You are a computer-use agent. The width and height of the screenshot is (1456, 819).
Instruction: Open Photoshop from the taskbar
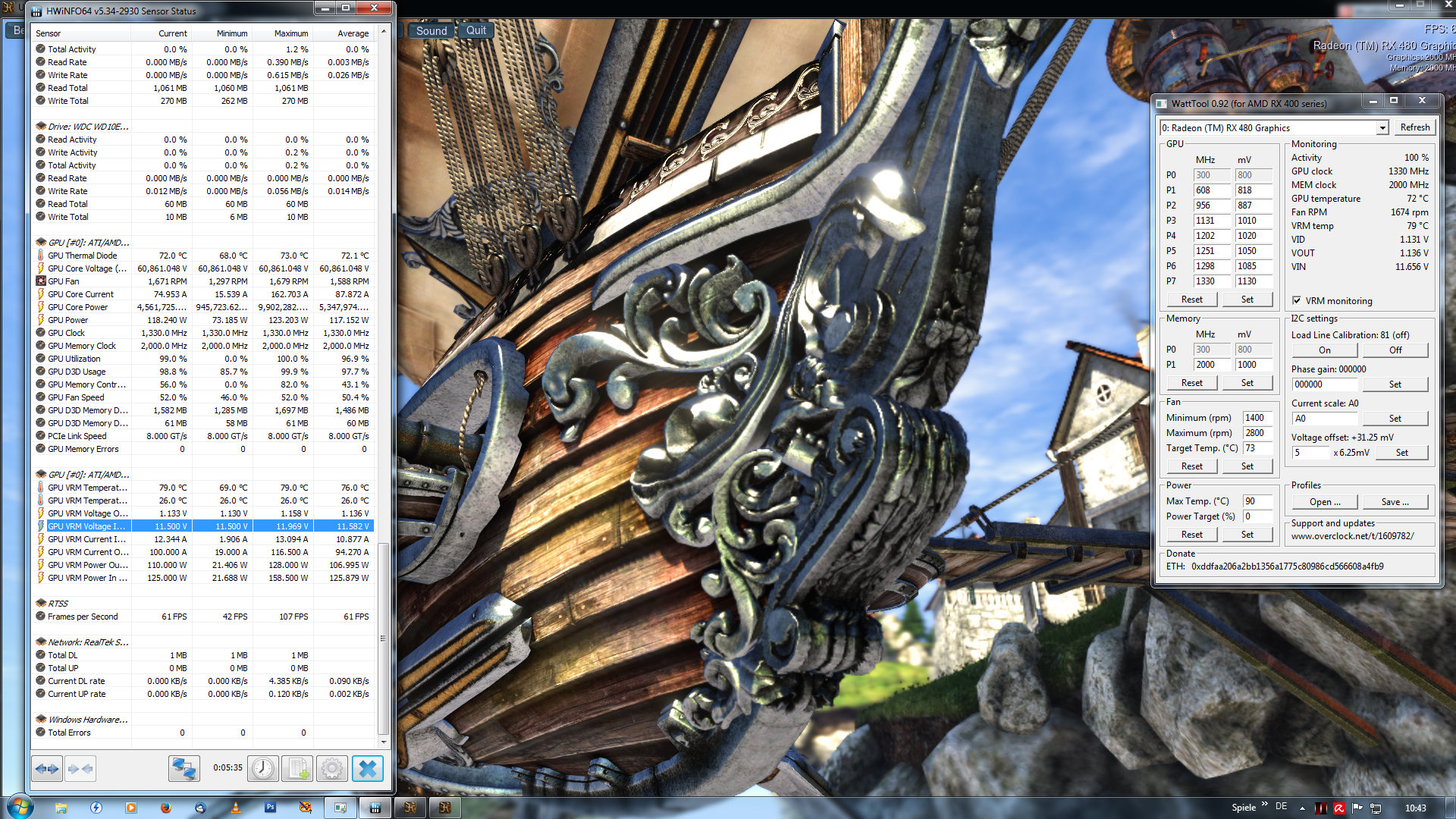tap(270, 808)
